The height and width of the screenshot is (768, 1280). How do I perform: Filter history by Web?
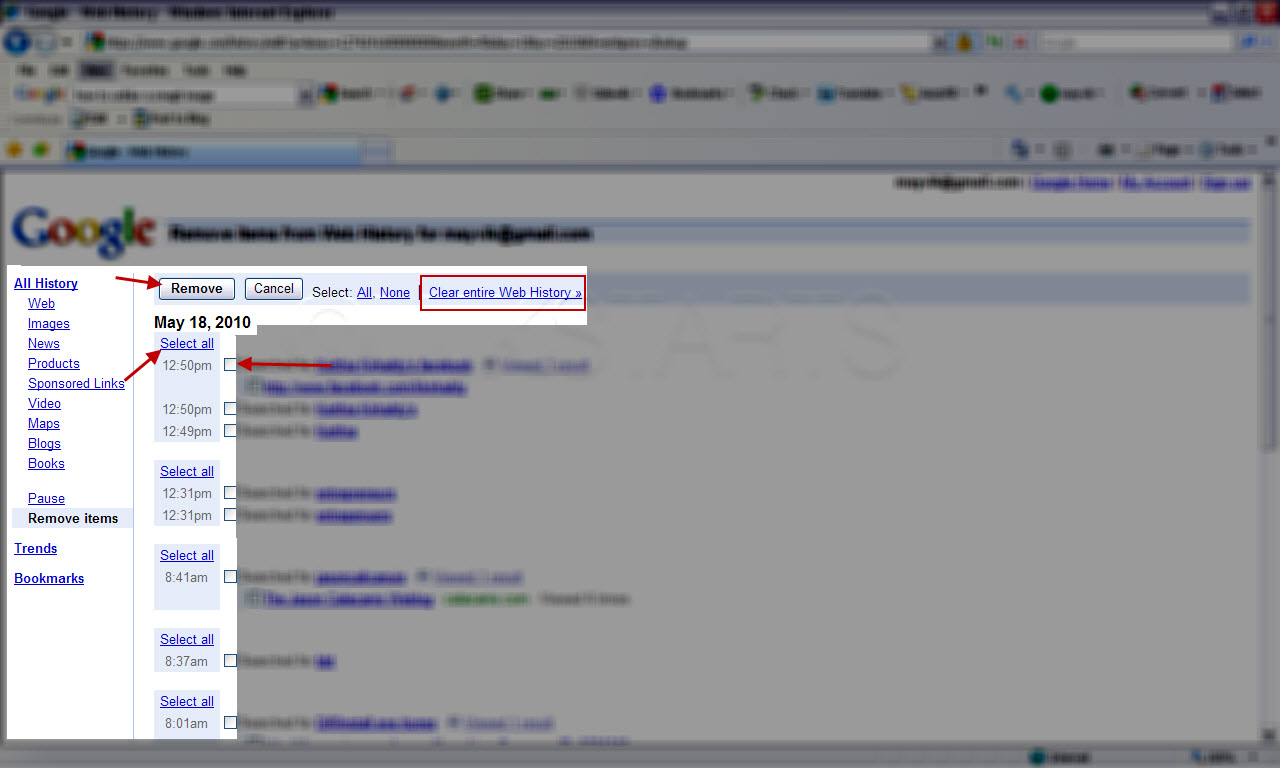point(41,304)
